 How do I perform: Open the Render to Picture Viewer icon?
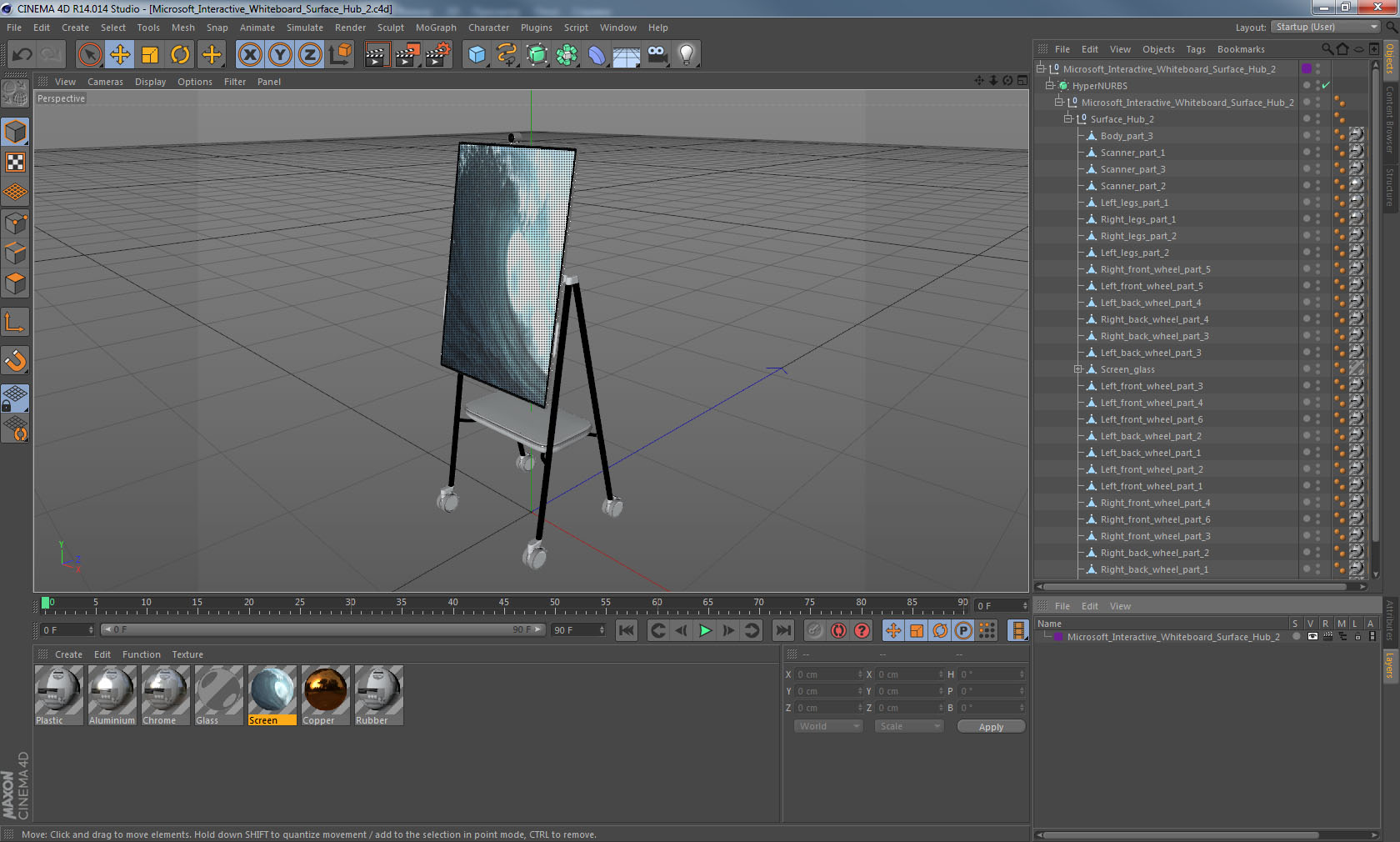point(407,55)
